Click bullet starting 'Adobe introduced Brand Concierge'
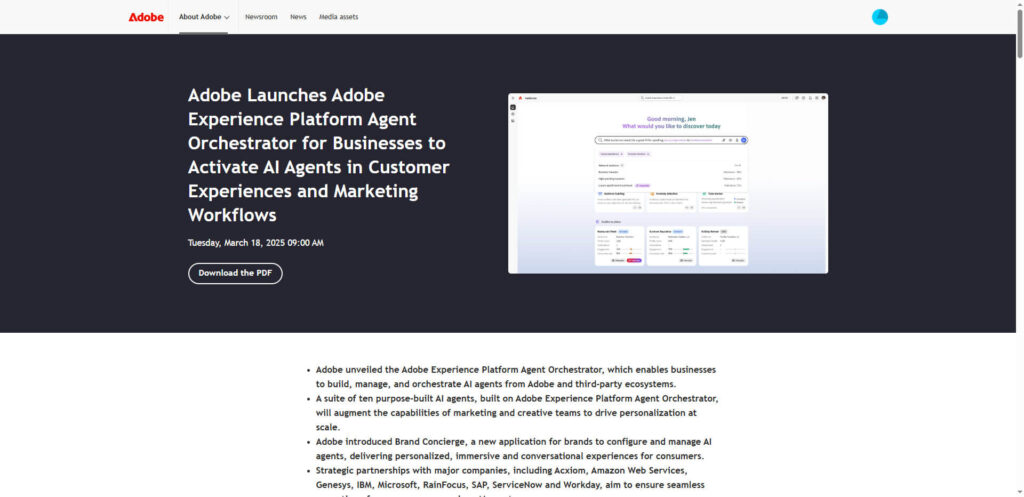The width and height of the screenshot is (1024, 497). [514, 449]
